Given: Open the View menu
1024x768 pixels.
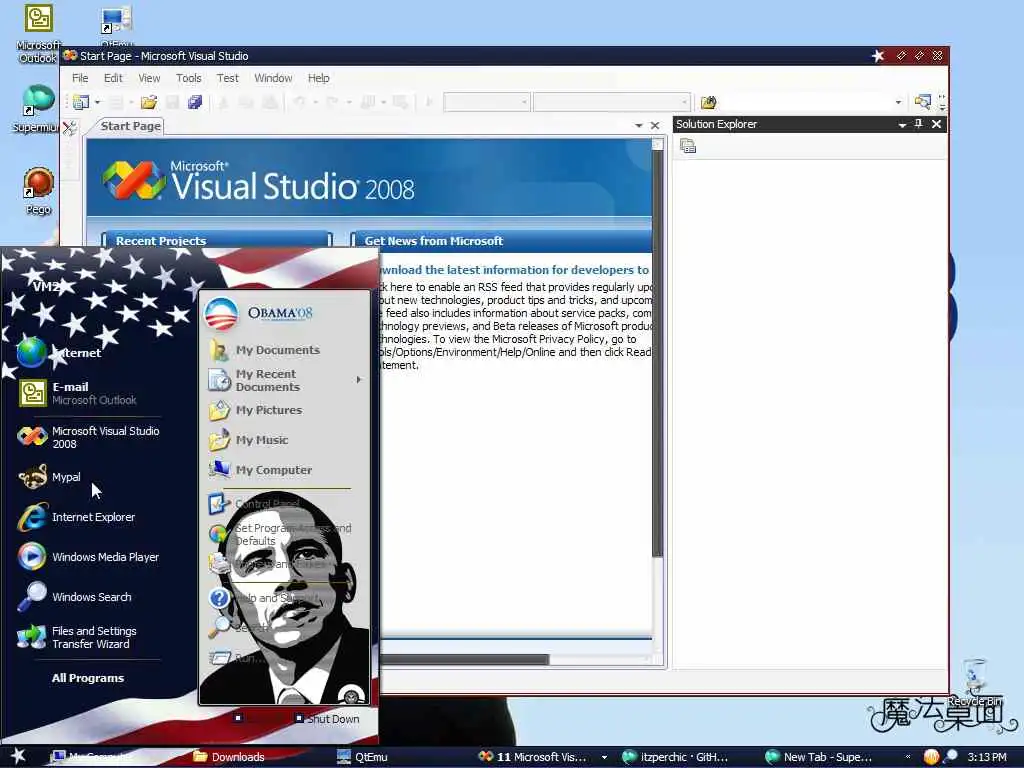Looking at the screenshot, I should coord(149,78).
